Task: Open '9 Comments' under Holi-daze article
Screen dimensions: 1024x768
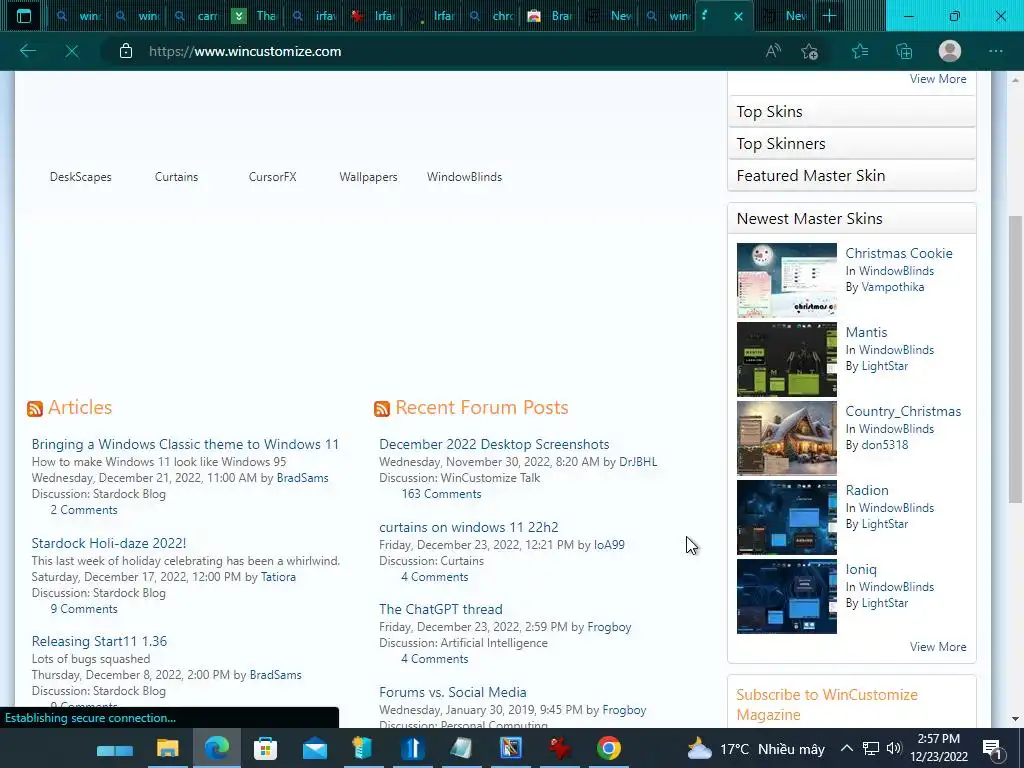Action: click(x=84, y=609)
